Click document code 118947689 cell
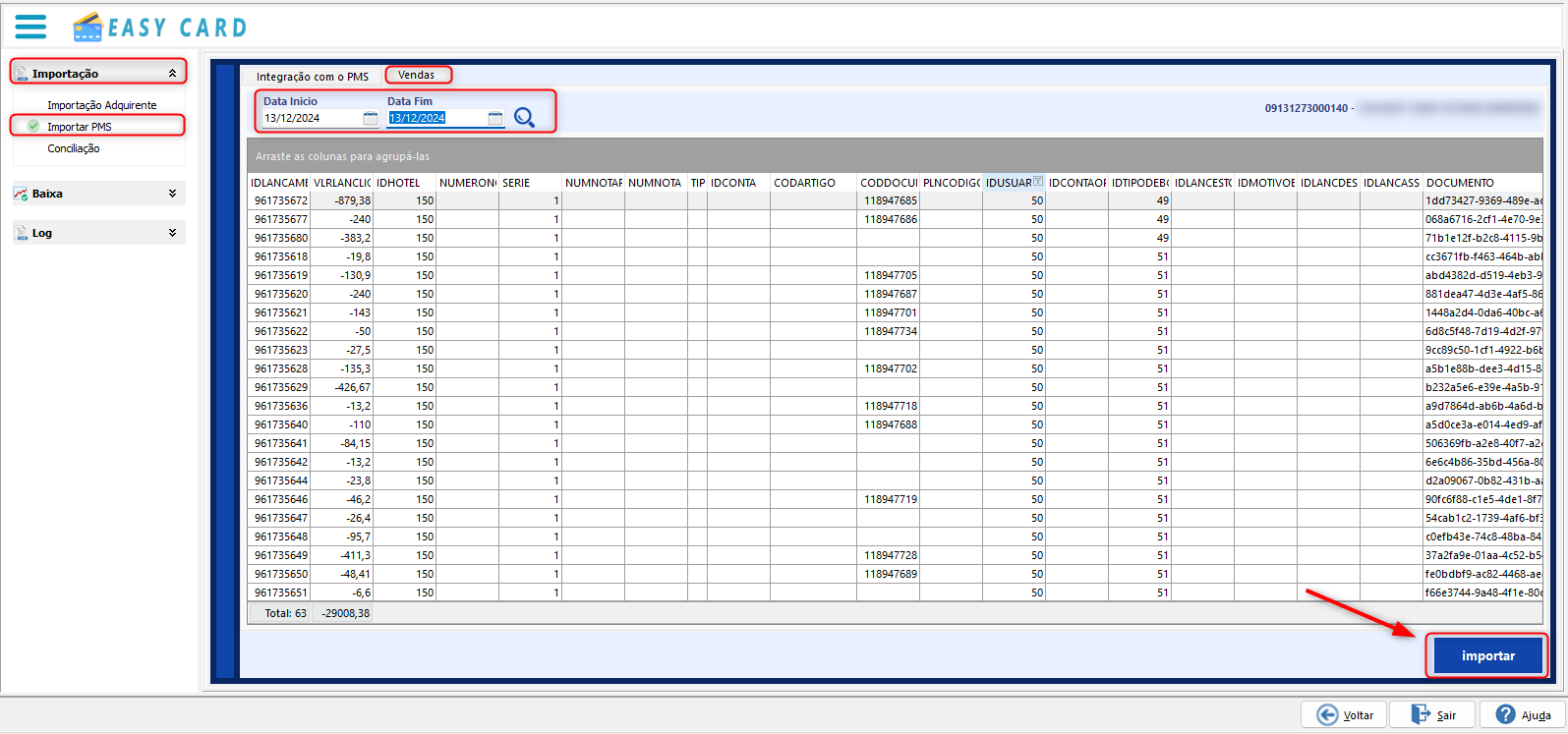This screenshot has width=1568, height=734. coord(890,574)
